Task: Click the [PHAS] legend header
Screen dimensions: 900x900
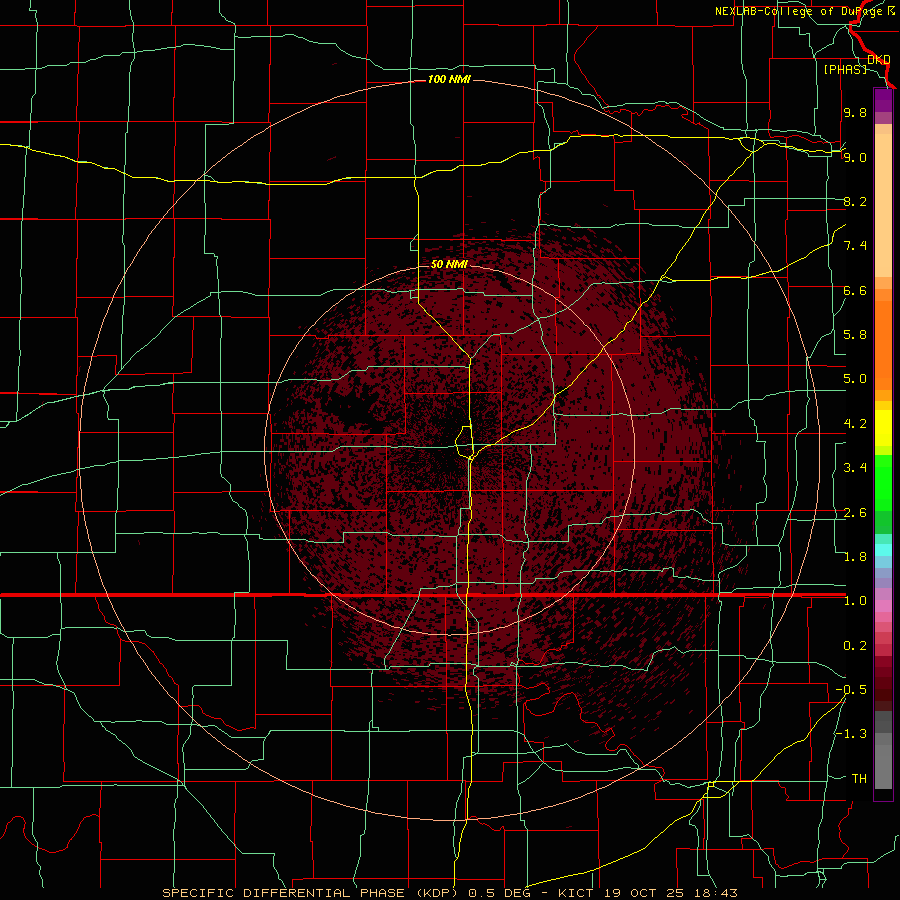Action: (845, 69)
